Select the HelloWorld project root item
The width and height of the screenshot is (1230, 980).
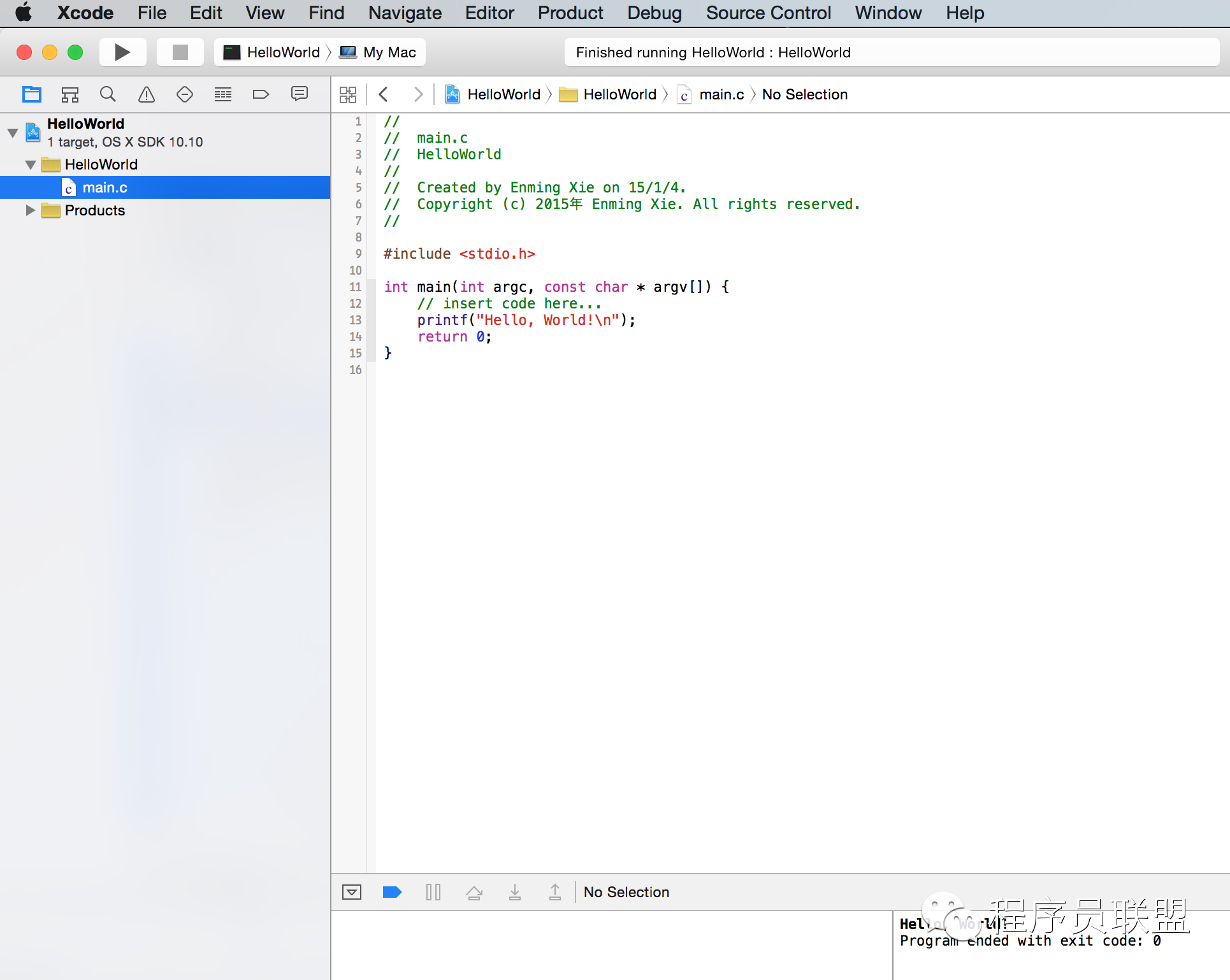point(165,133)
